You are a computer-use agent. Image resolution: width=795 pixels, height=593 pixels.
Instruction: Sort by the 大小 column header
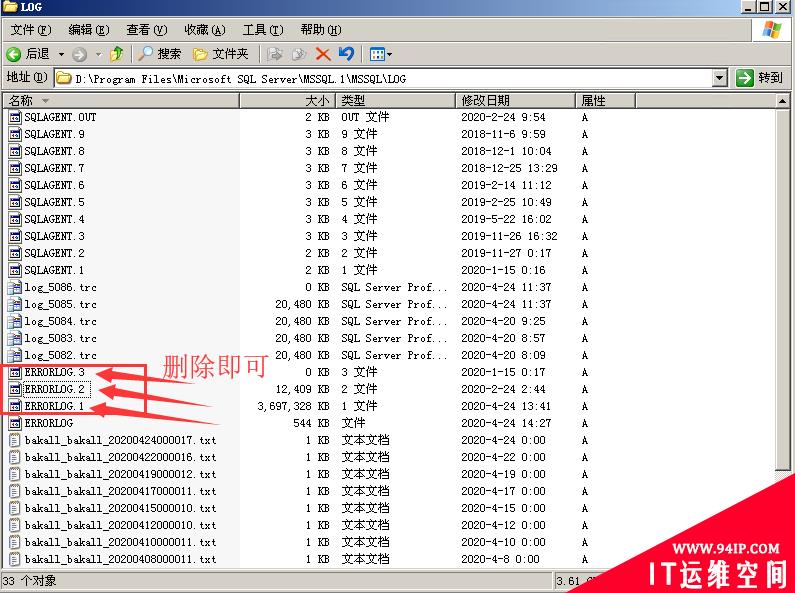point(287,100)
